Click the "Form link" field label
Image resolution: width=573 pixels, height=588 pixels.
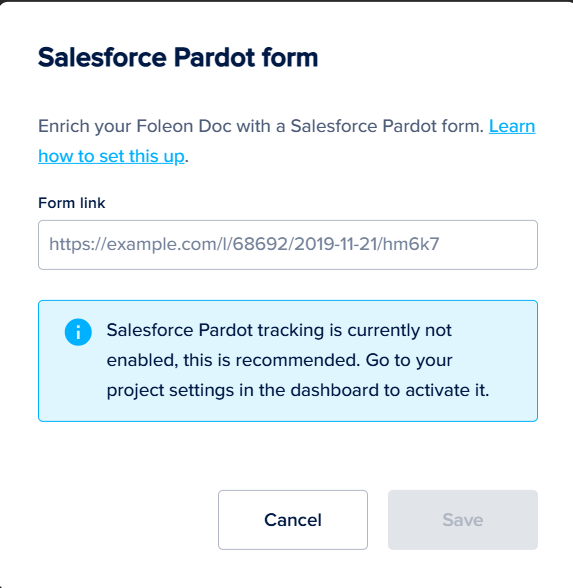point(72,203)
